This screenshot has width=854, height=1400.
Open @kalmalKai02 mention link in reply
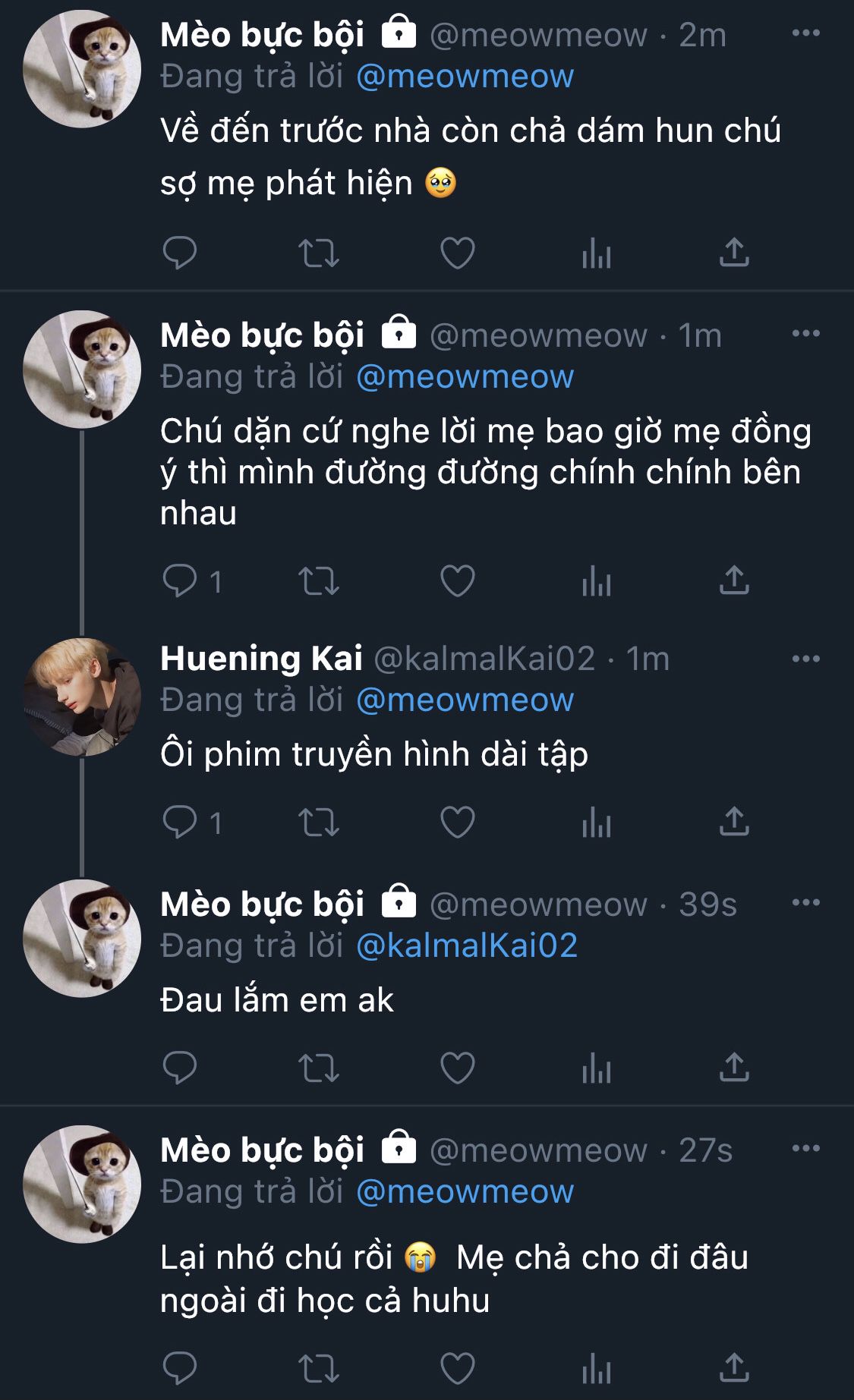tap(467, 945)
